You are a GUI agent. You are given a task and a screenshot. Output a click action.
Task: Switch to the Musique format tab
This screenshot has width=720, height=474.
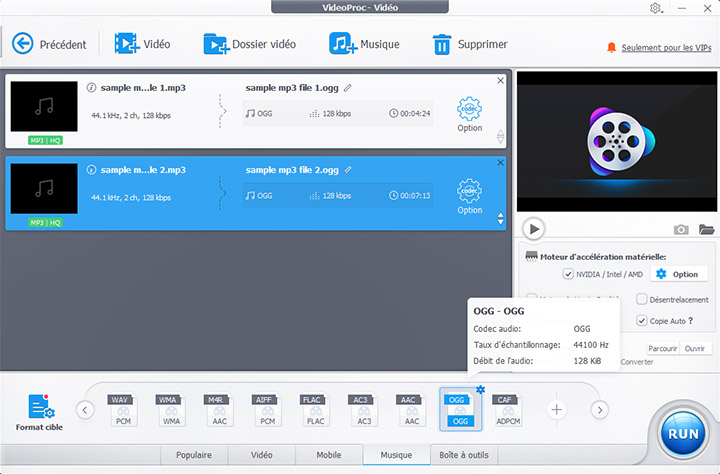(396, 455)
